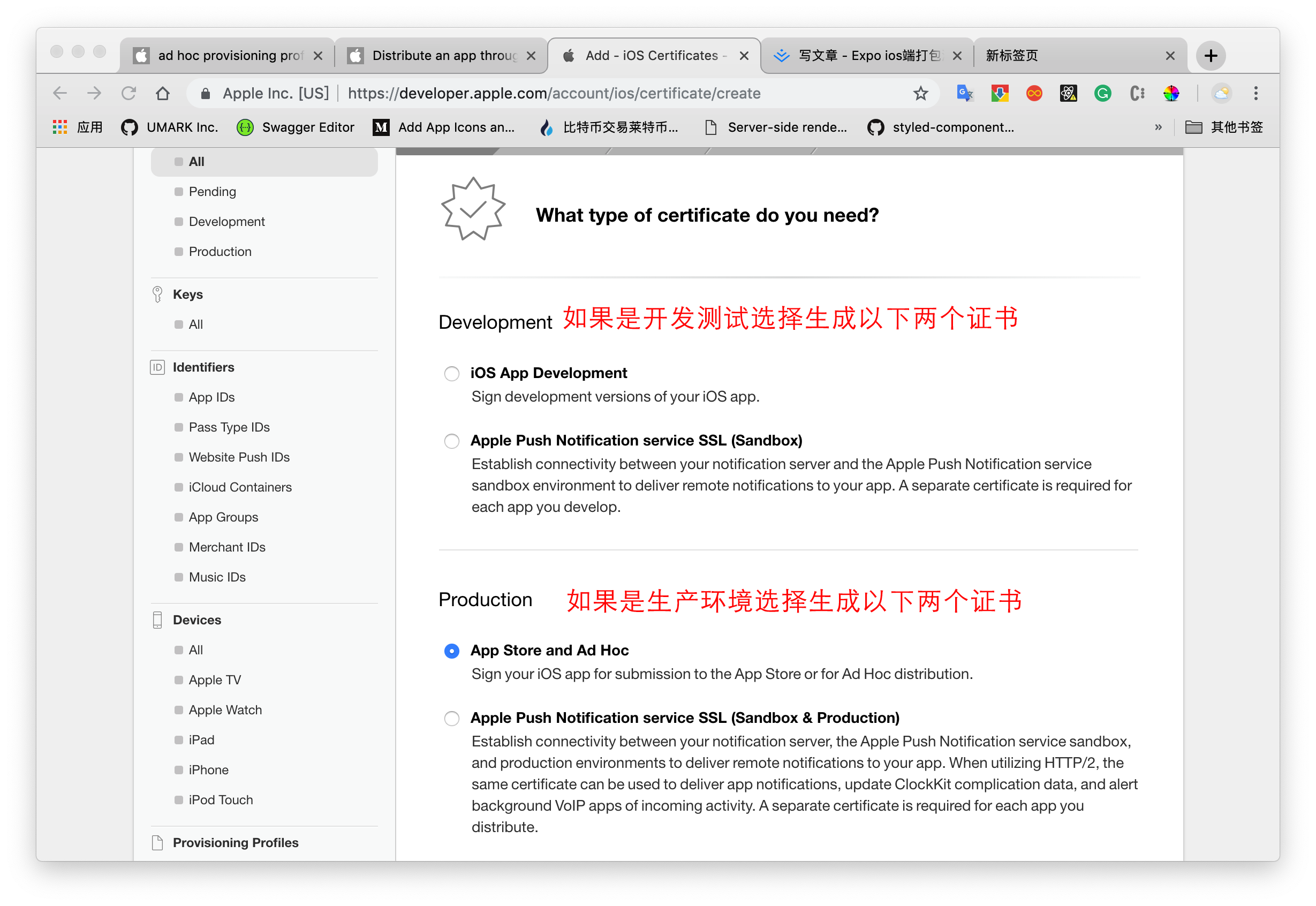
Task: Open the Chrome three-dot menu
Action: (x=1256, y=93)
